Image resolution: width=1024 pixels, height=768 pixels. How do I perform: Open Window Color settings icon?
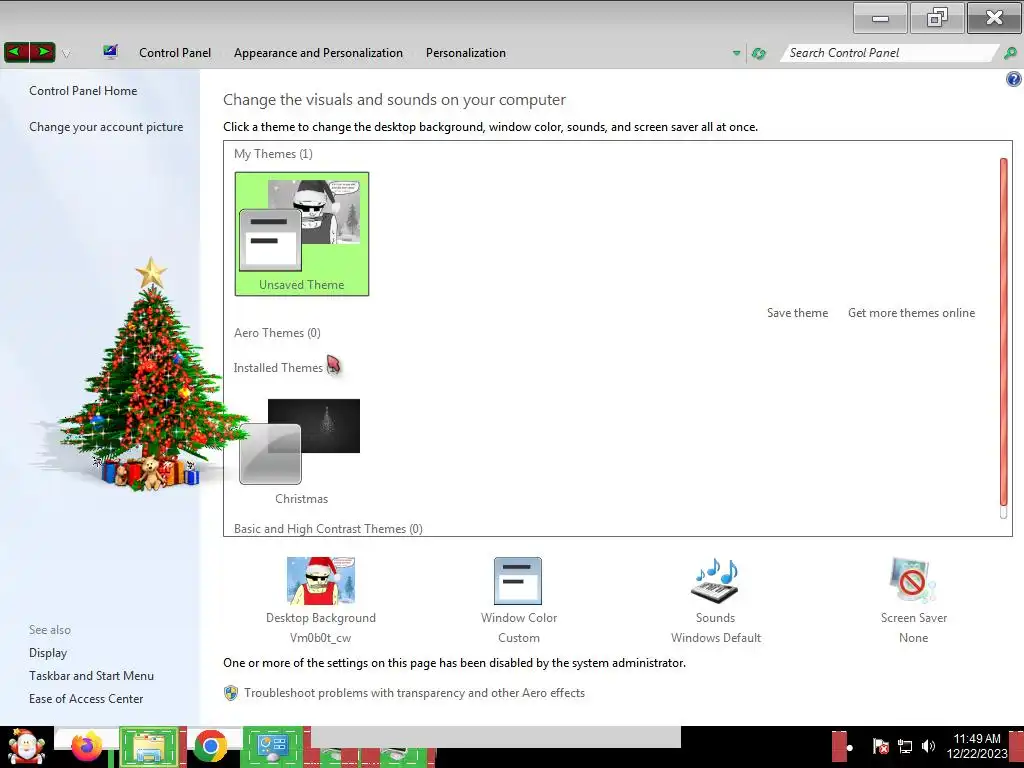click(518, 581)
